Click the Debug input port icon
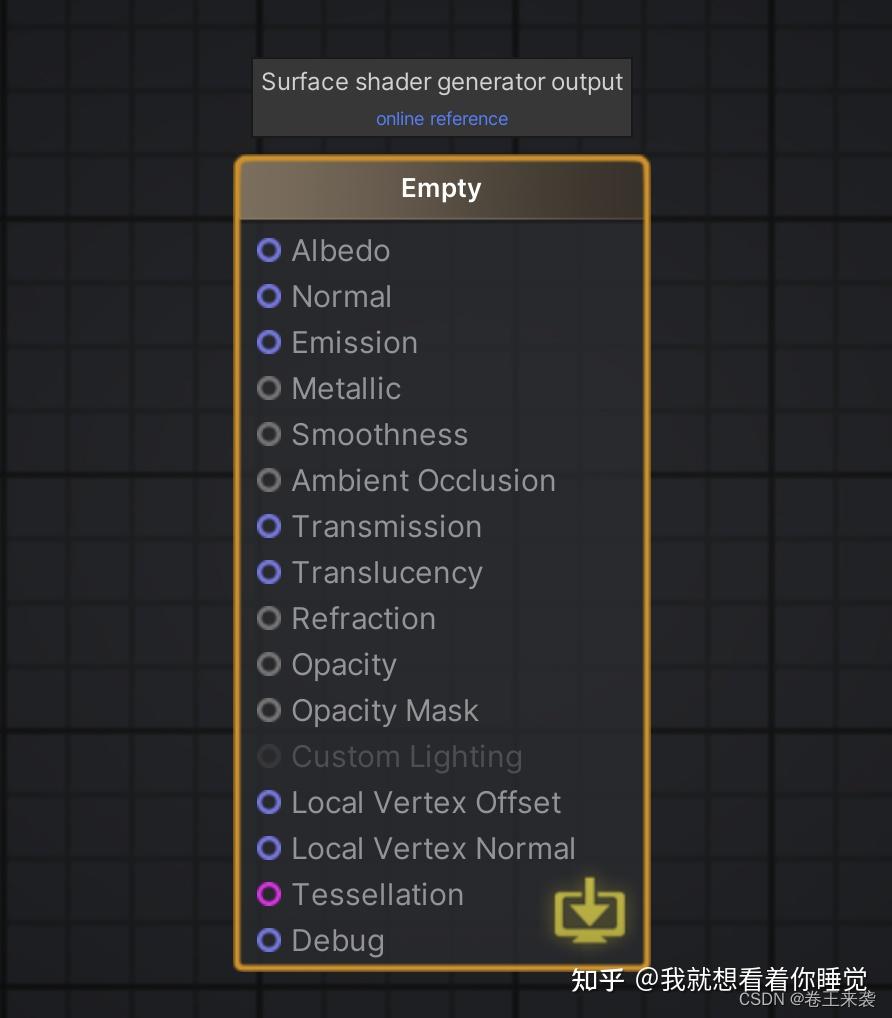Screen dimensions: 892x1018 [x=268, y=940]
